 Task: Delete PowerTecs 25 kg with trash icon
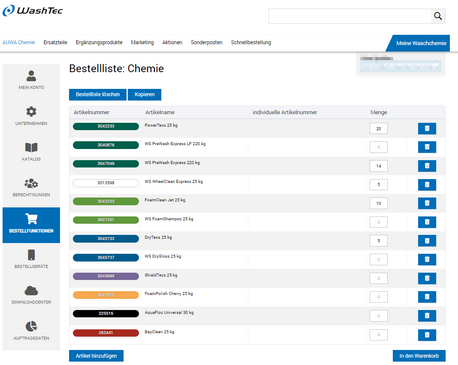point(427,128)
